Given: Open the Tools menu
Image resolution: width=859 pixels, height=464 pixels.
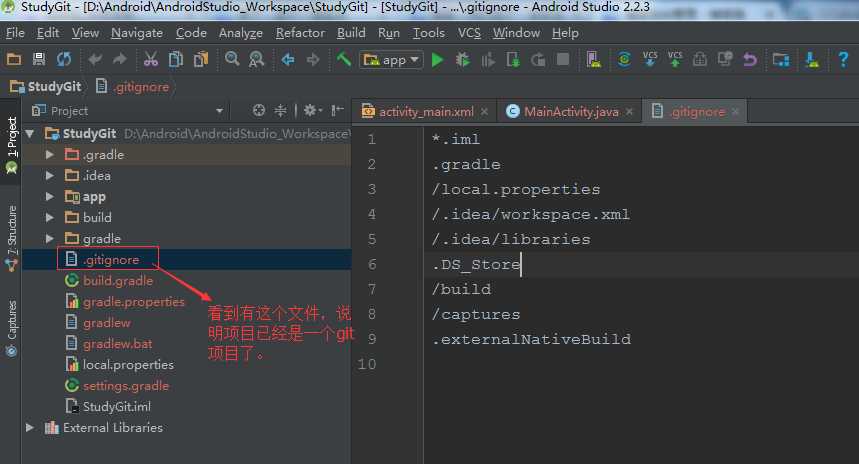Looking at the screenshot, I should tap(428, 33).
